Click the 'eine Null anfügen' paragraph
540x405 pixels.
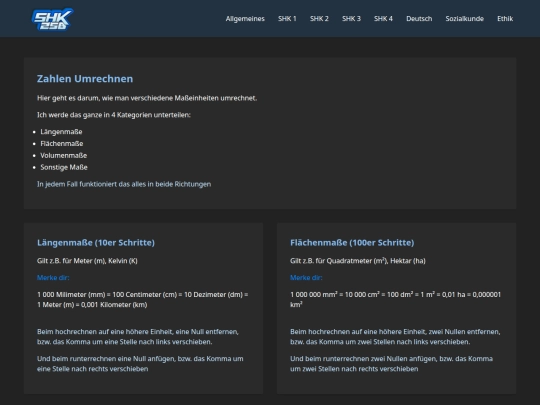(140, 364)
